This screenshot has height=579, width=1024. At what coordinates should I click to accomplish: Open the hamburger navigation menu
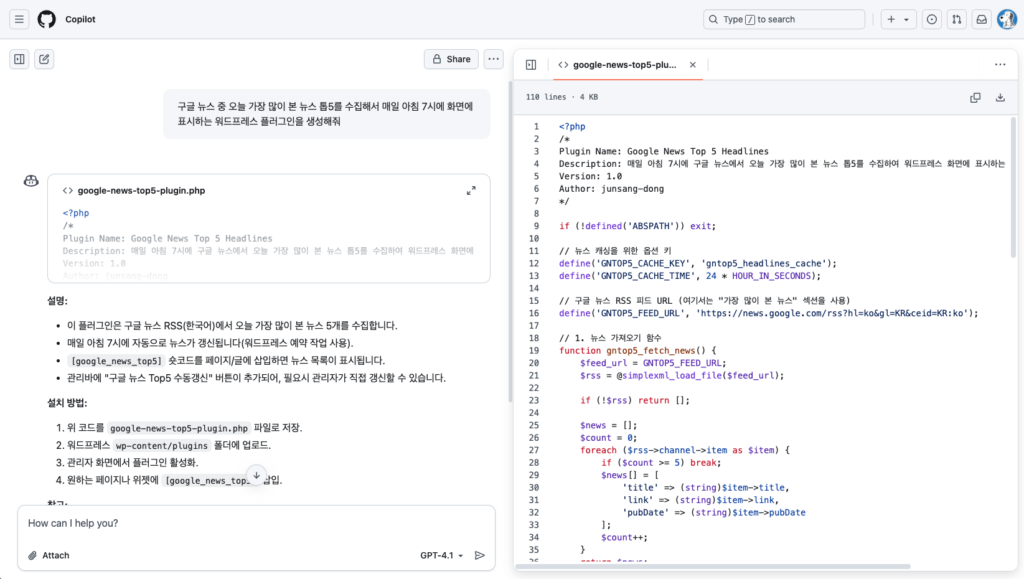tap(19, 20)
